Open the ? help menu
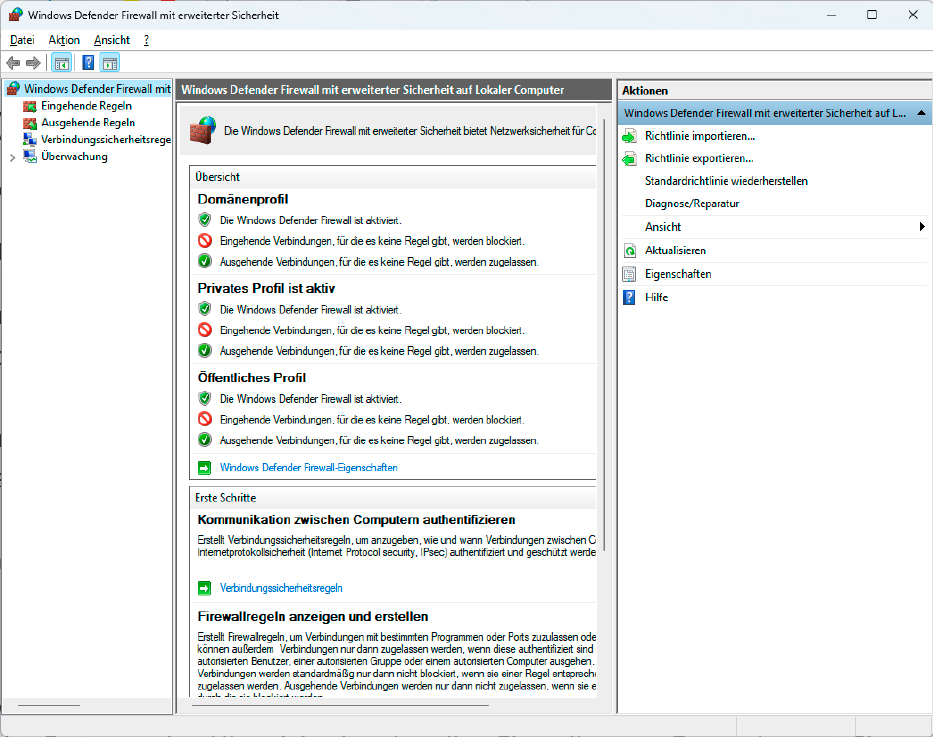 tap(146, 40)
